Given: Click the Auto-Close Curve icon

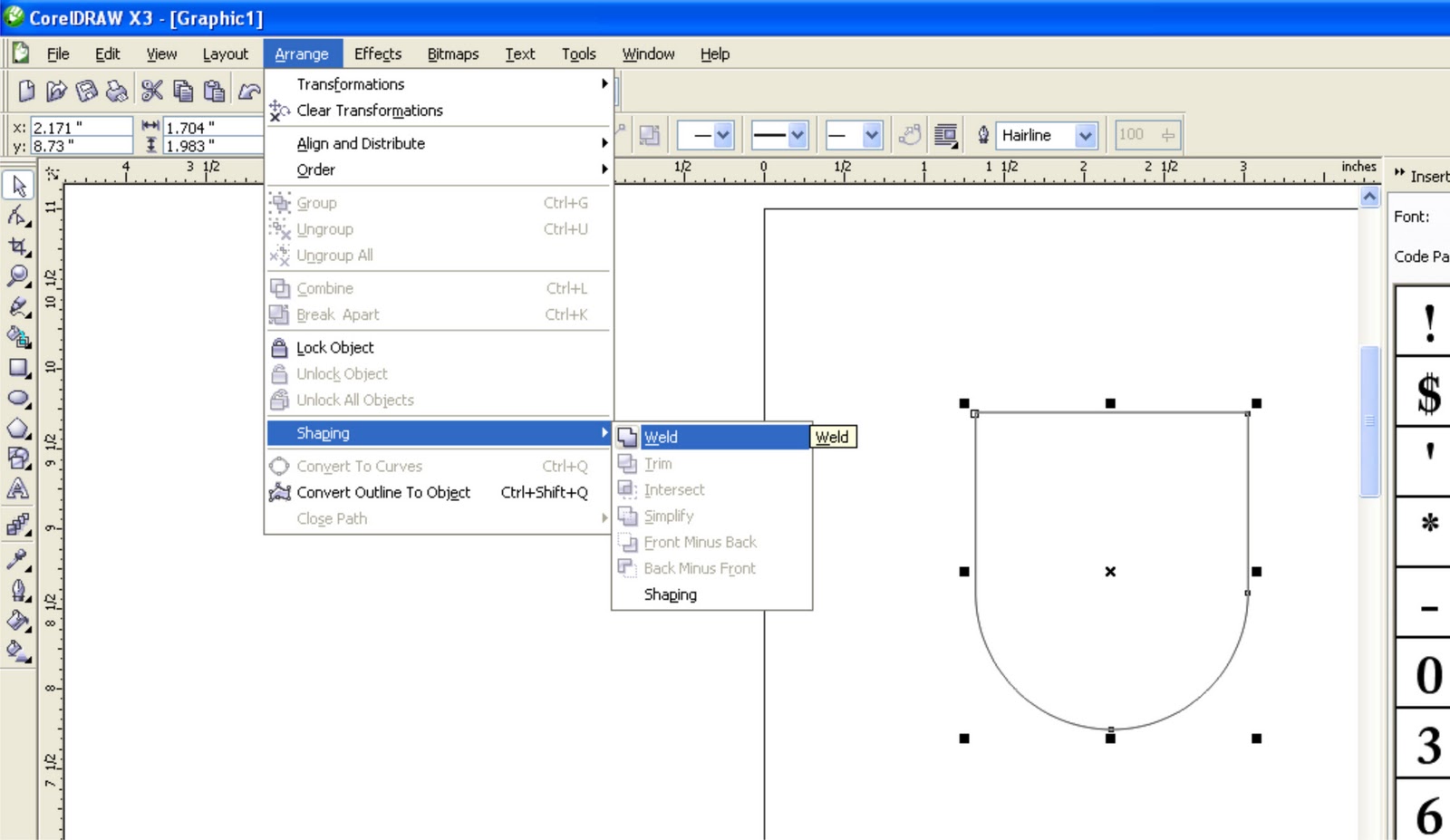Looking at the screenshot, I should click(x=909, y=135).
